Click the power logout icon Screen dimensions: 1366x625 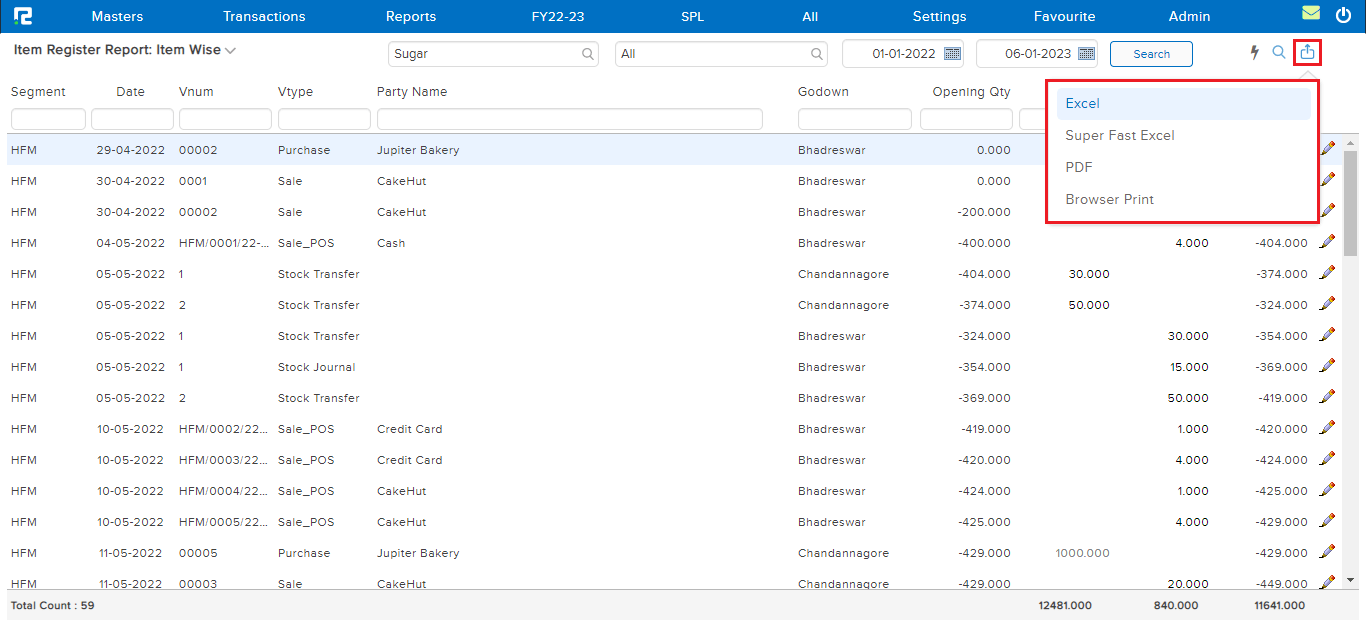point(1343,15)
